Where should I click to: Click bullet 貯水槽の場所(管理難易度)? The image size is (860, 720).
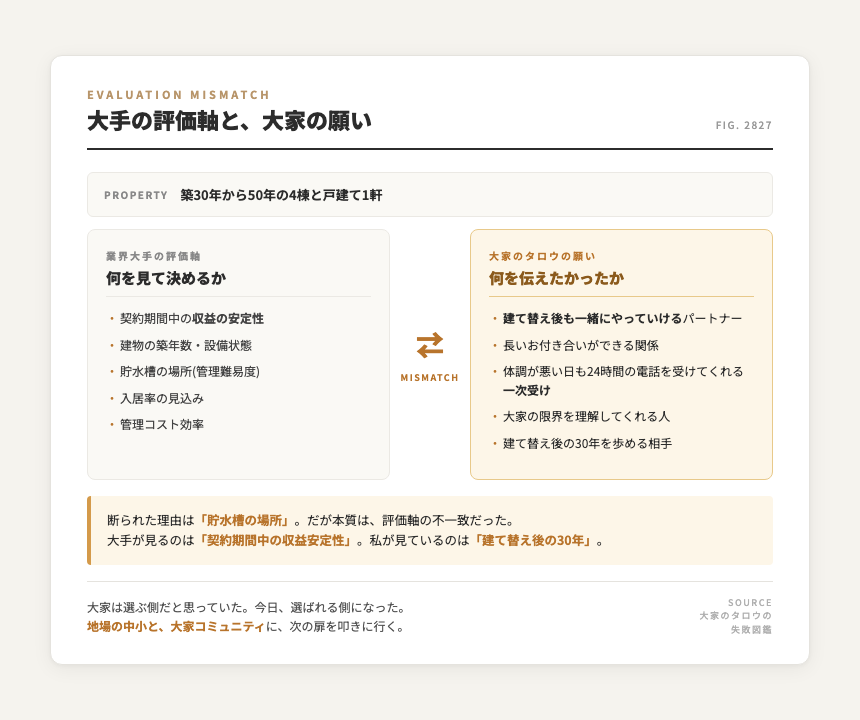[x=190, y=372]
